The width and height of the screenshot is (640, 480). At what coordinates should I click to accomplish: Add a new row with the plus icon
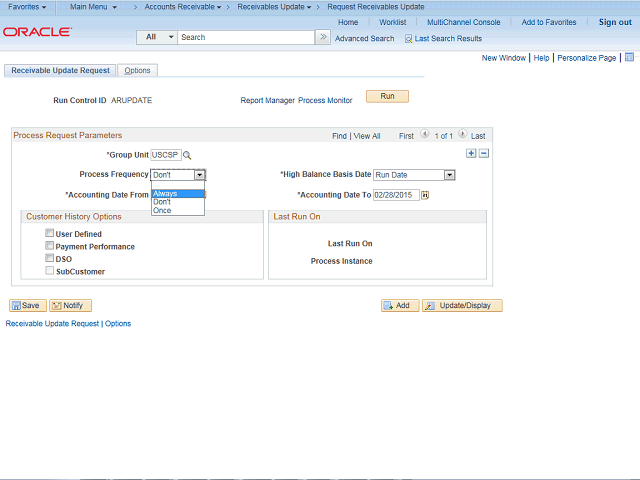(x=471, y=153)
